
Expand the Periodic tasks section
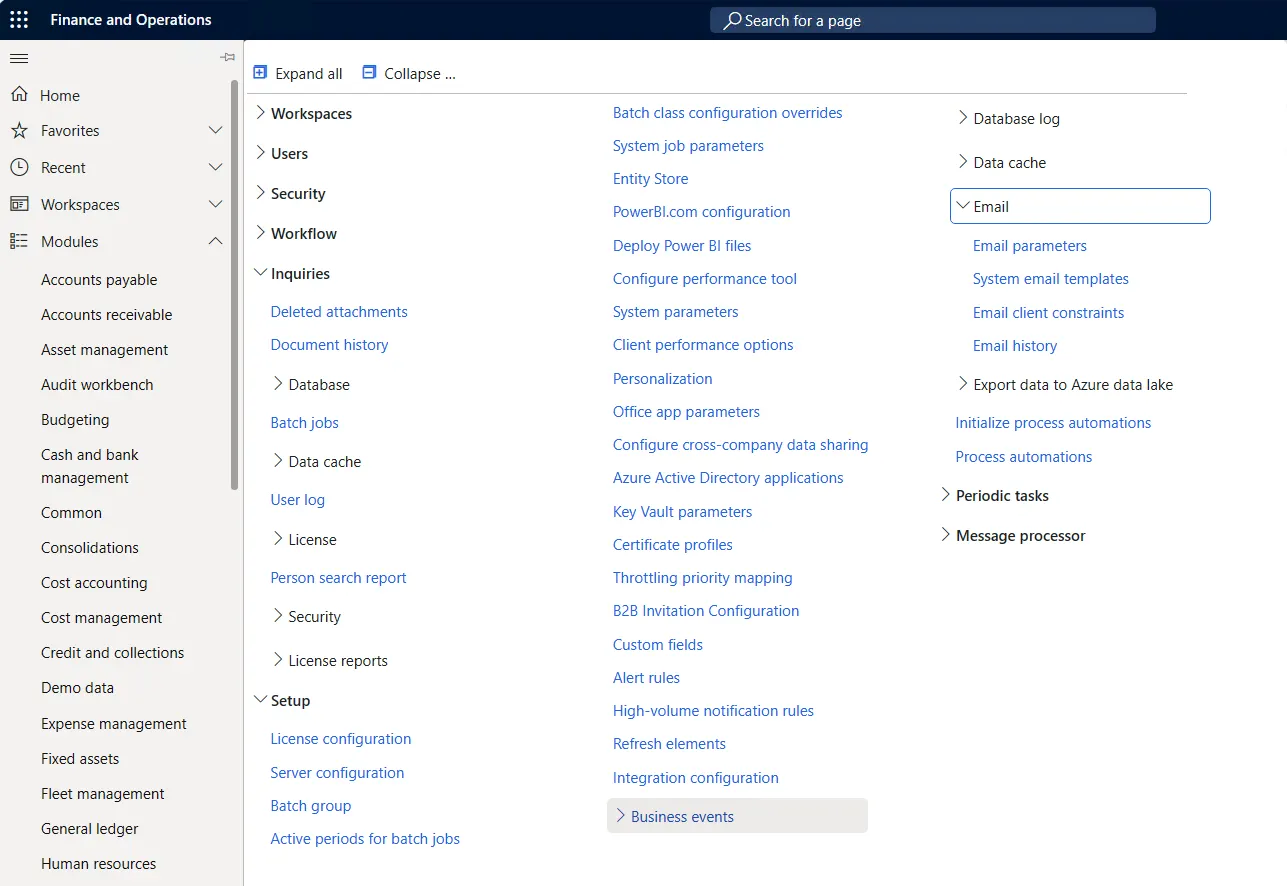tap(944, 495)
